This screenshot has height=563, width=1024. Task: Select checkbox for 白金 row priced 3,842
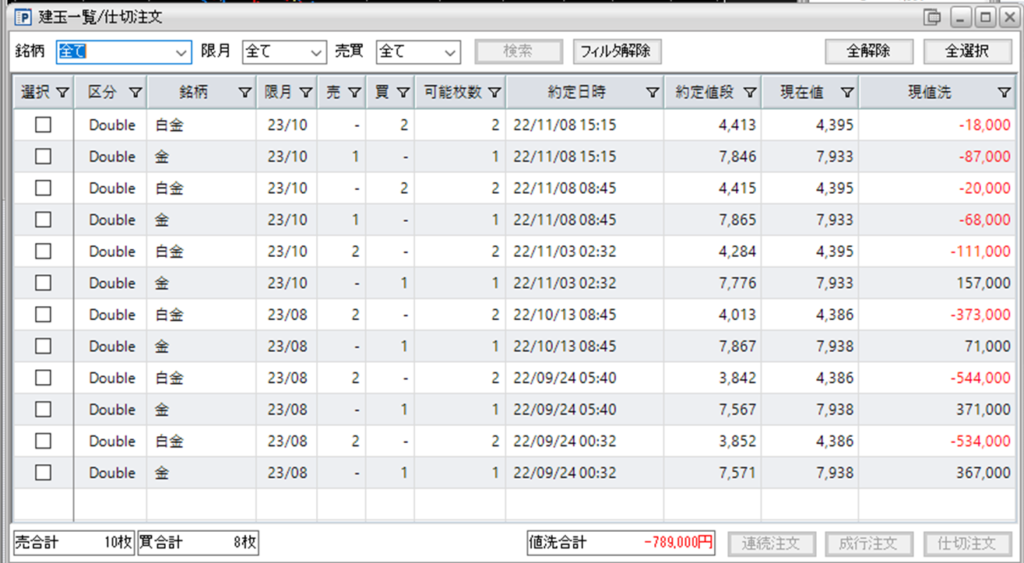tap(43, 378)
